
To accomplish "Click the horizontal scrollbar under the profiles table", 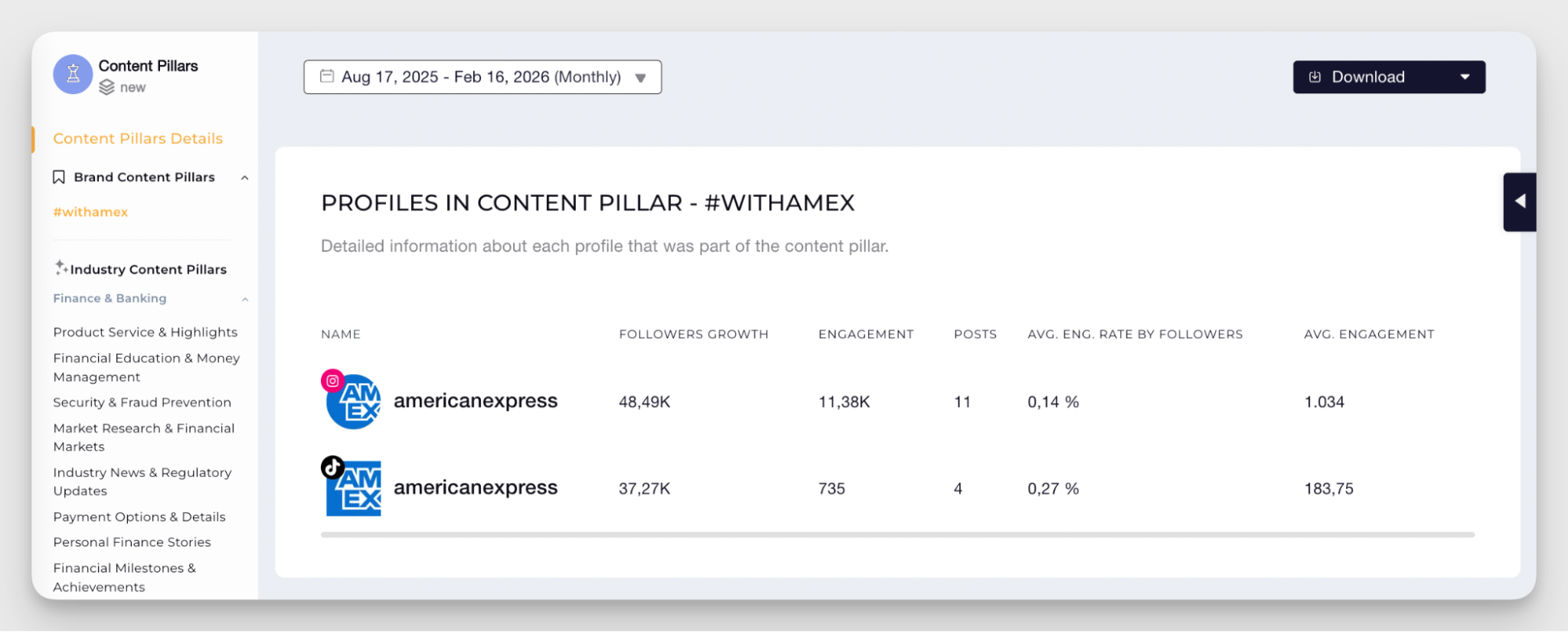I will tap(897, 535).
